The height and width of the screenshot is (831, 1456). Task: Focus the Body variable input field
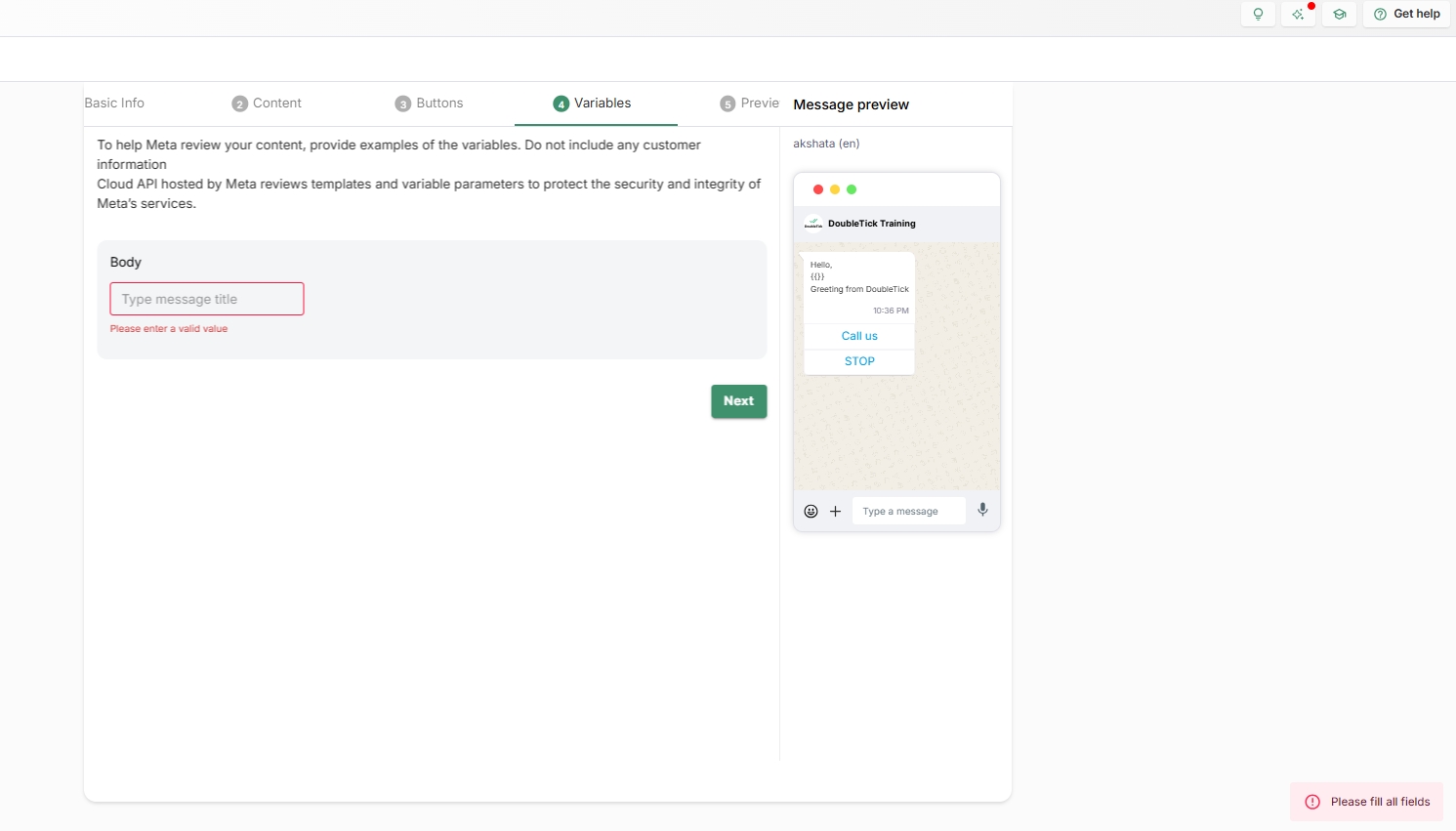click(x=207, y=299)
